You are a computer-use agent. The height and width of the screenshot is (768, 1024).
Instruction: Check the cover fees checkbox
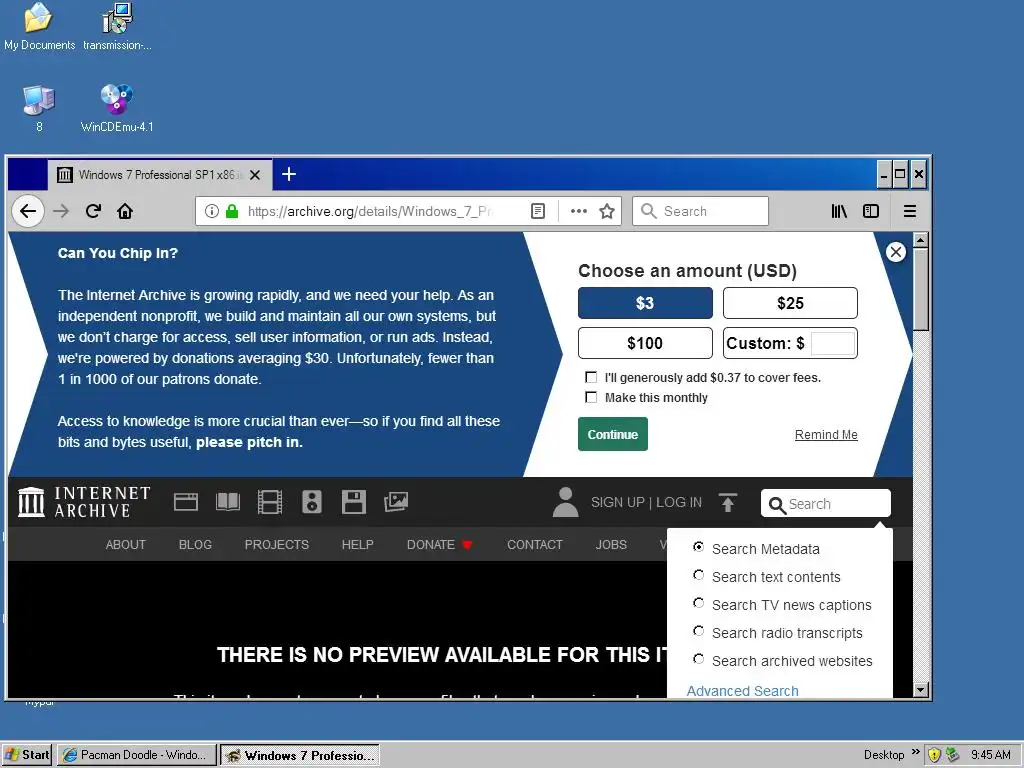(591, 377)
